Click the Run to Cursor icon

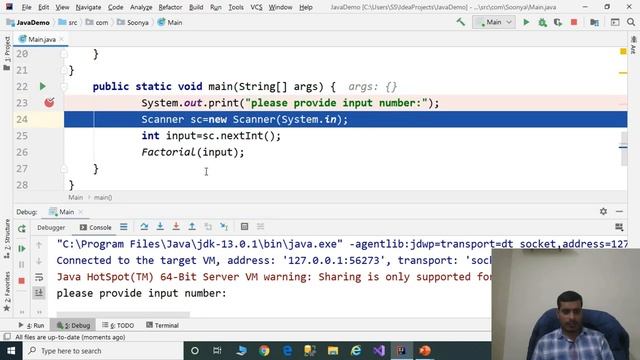[224, 227]
